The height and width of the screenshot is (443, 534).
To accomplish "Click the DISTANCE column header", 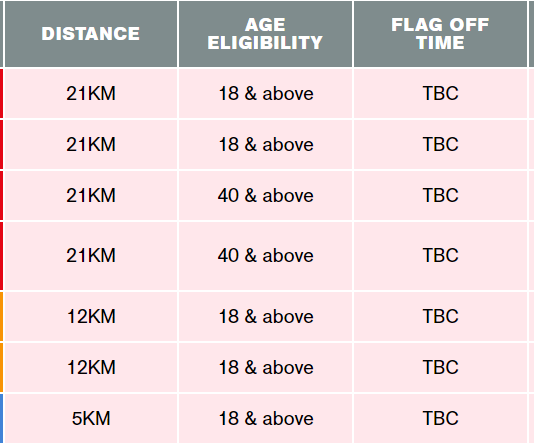I will (91, 34).
